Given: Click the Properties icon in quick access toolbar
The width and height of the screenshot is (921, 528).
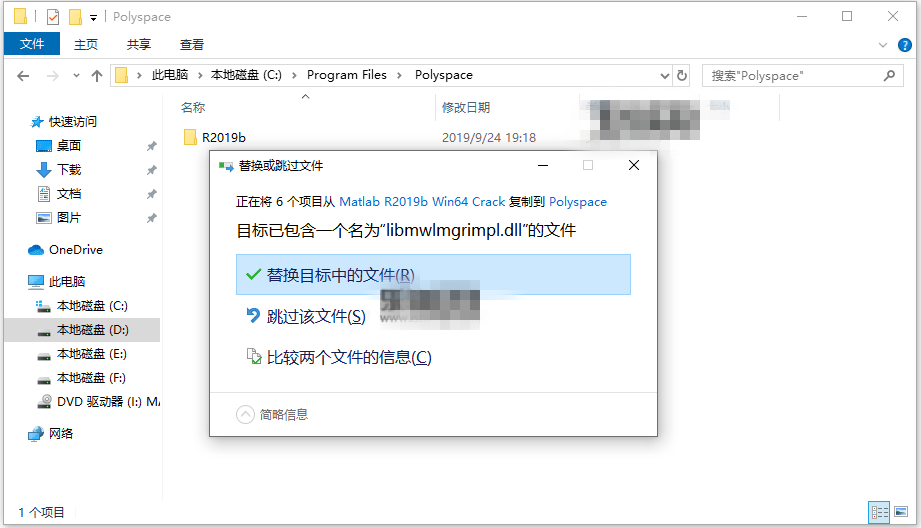Looking at the screenshot, I should [53, 17].
